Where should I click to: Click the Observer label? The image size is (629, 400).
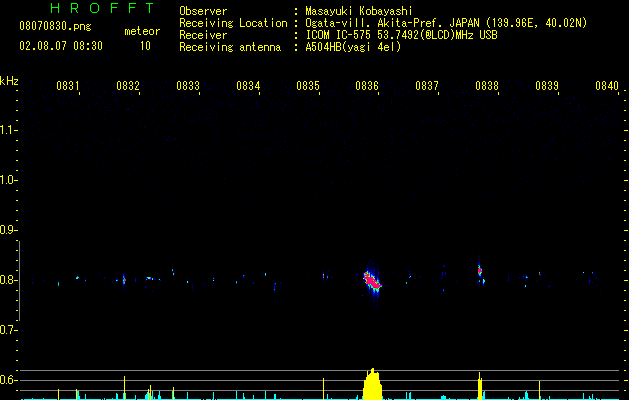(x=203, y=11)
